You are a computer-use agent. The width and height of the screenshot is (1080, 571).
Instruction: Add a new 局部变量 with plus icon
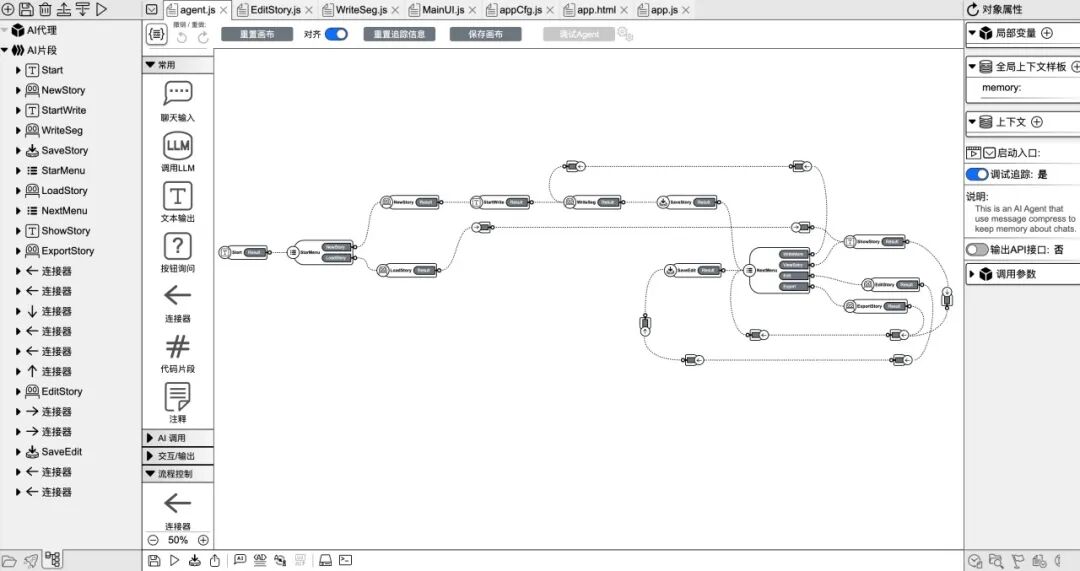coord(1047,33)
